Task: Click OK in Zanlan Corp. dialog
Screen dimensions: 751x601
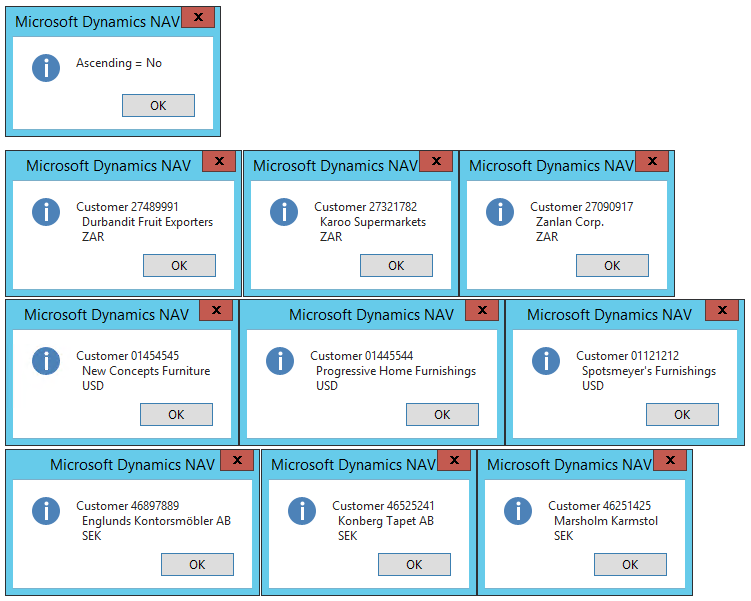Action: tap(612, 265)
